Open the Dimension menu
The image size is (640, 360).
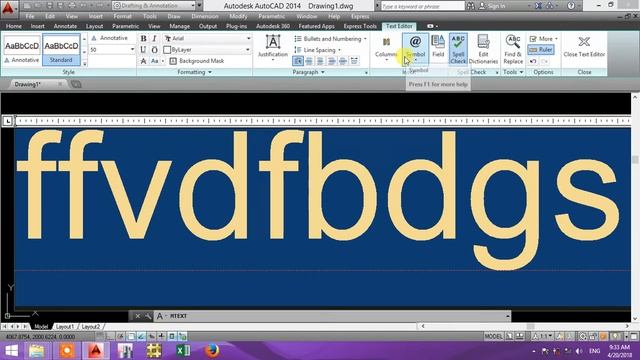(x=204, y=16)
